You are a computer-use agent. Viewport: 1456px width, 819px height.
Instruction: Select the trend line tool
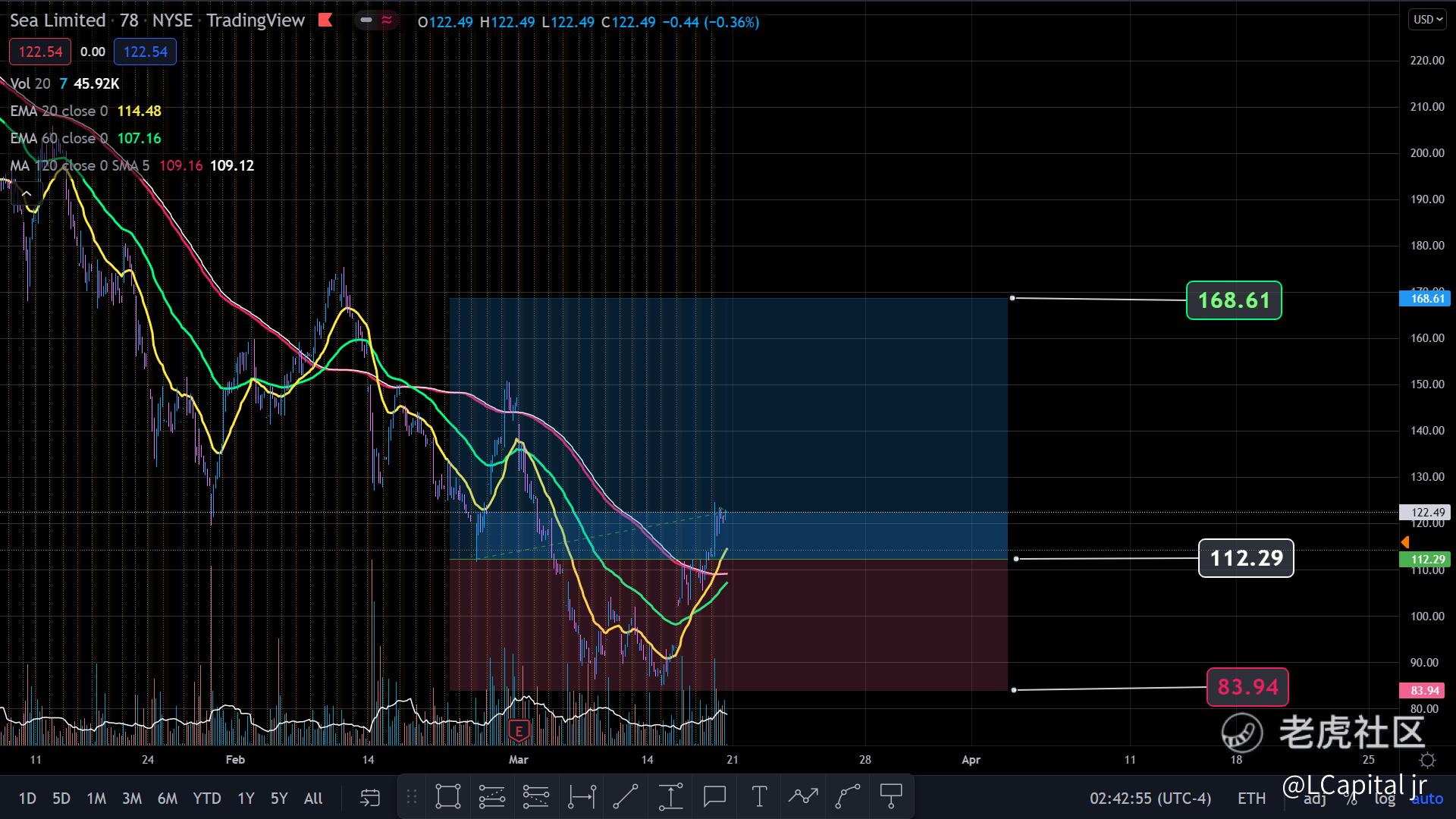point(626,796)
